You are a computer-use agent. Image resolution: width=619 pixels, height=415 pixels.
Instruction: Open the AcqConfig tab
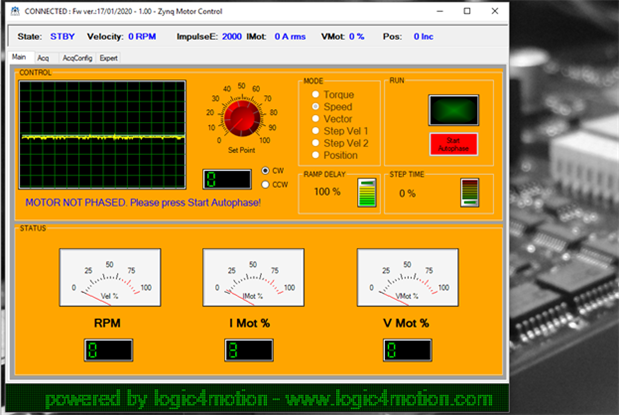coord(76,58)
